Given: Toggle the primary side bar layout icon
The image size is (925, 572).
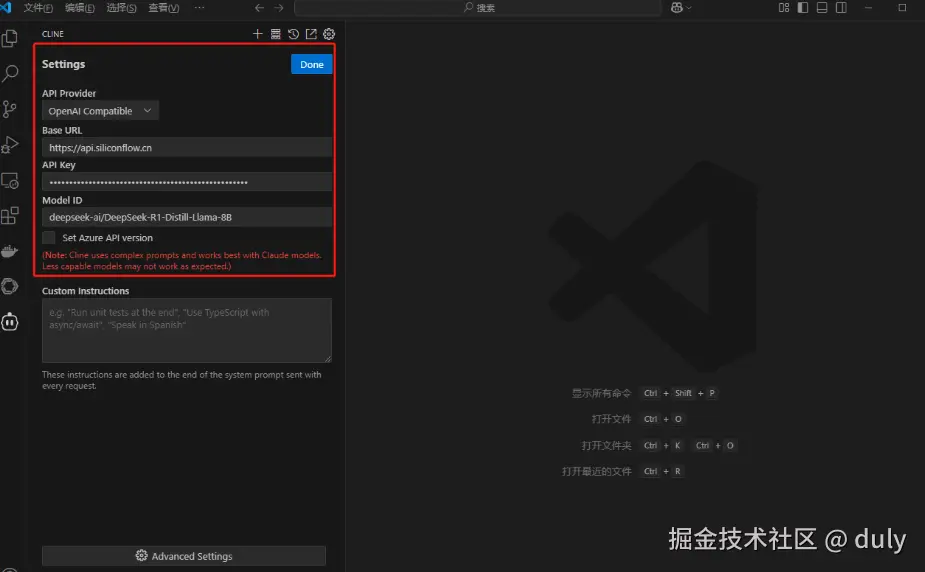Looking at the screenshot, I should click(803, 8).
